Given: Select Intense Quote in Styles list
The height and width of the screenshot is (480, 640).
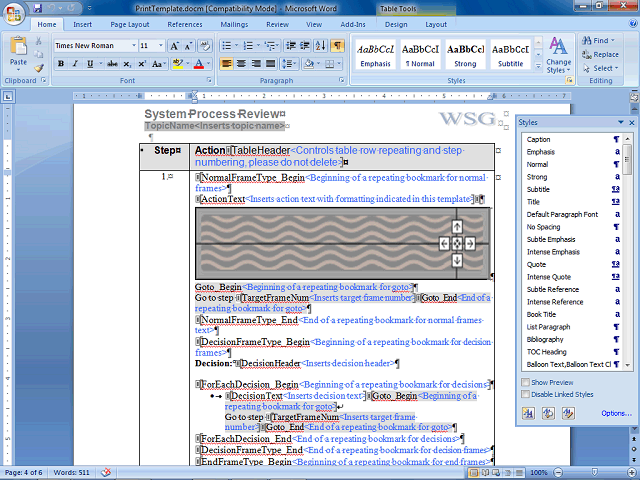Looking at the screenshot, I should pos(571,277).
